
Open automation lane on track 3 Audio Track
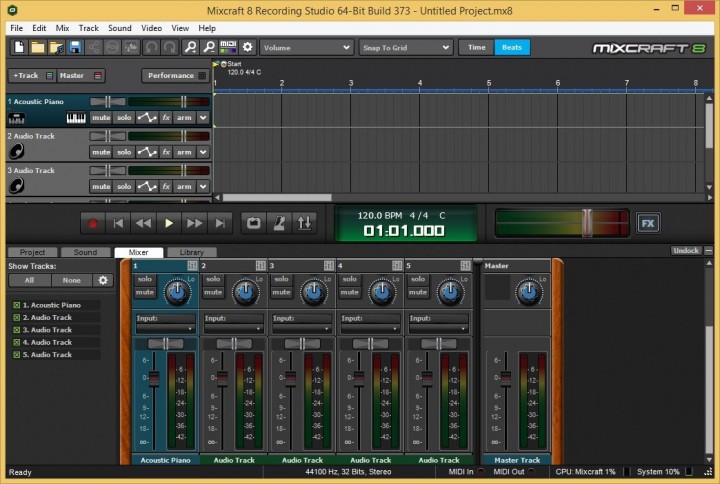147,186
